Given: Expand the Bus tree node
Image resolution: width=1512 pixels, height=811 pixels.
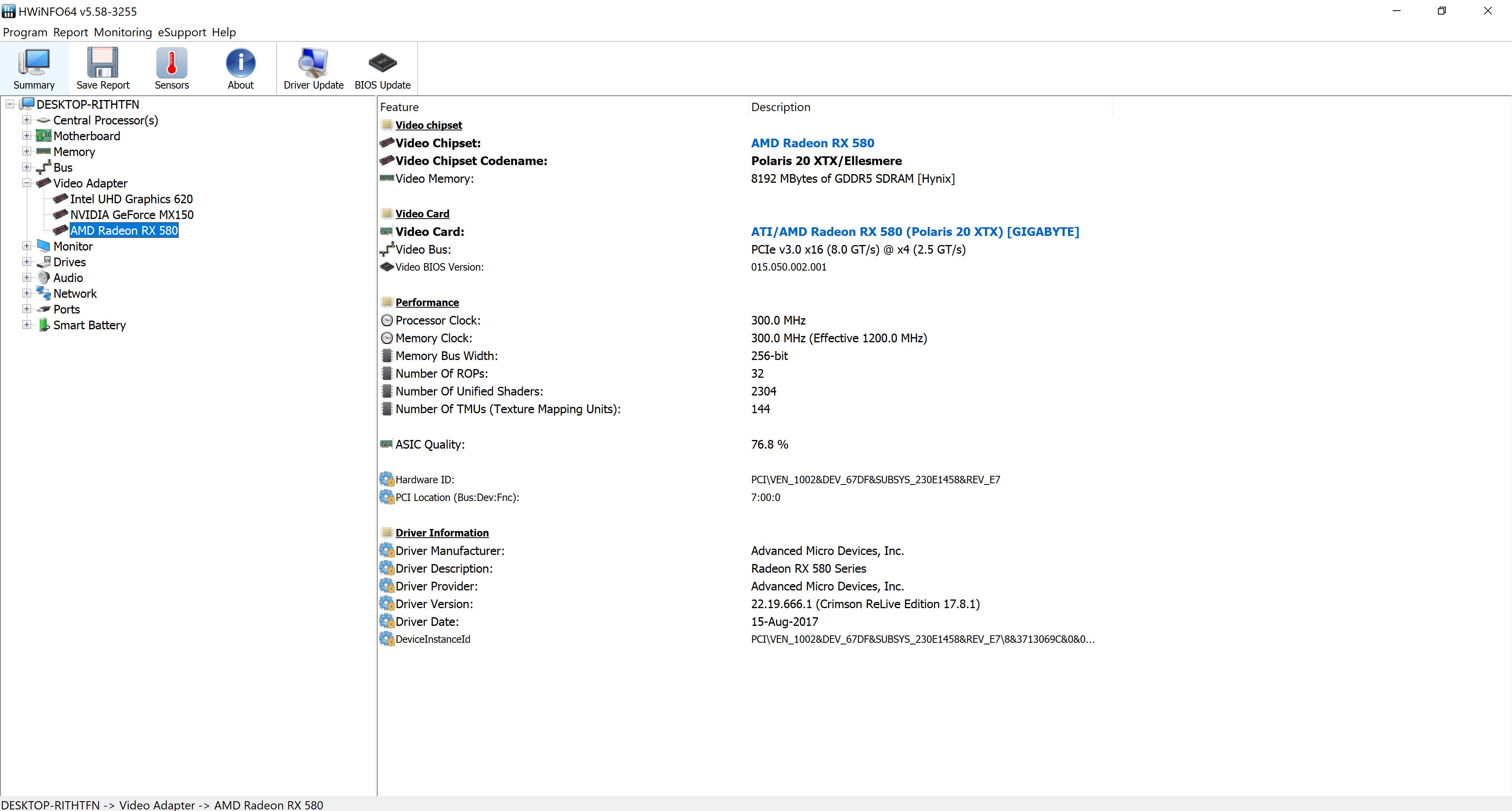Looking at the screenshot, I should pos(26,167).
